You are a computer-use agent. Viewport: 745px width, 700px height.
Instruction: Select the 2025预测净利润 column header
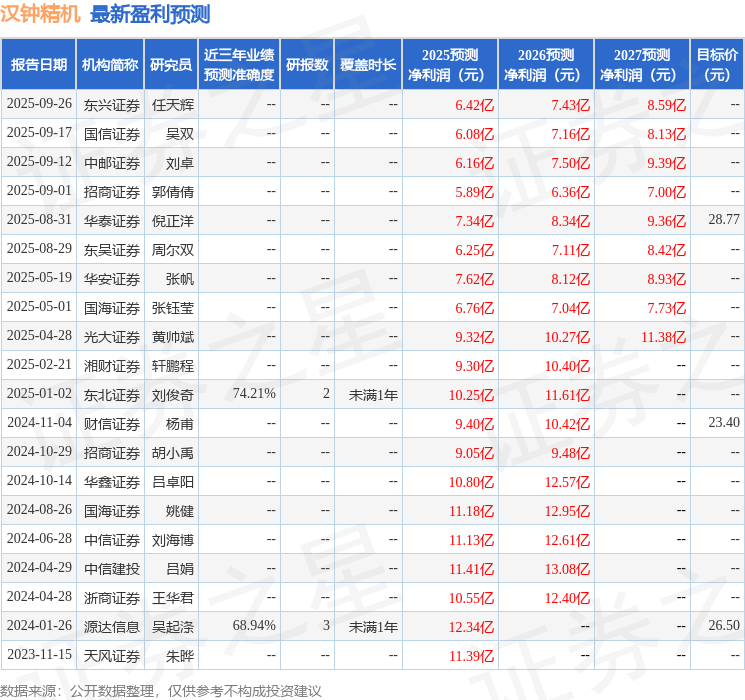coord(449,65)
